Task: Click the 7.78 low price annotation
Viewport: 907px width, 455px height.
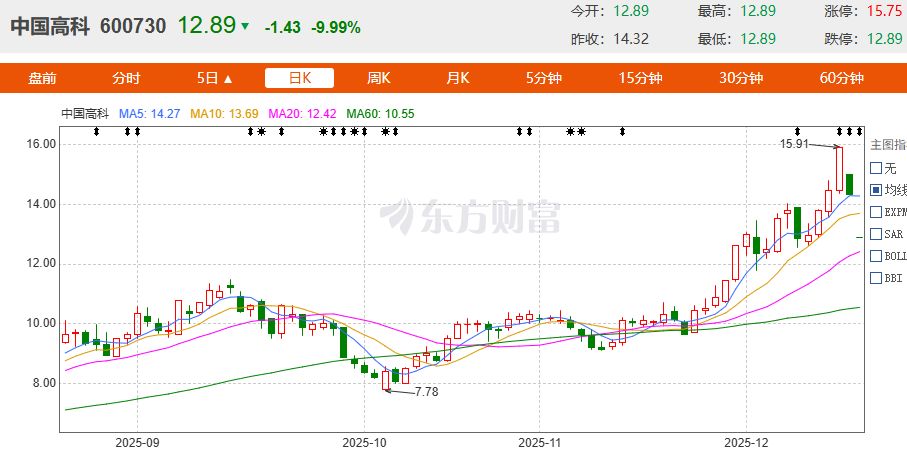Action: [x=427, y=392]
